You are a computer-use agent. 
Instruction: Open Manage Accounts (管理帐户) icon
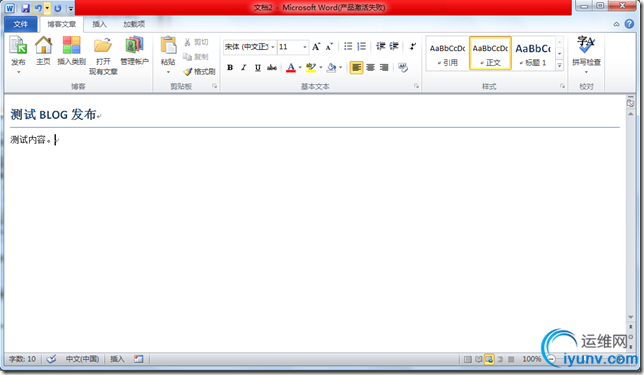[134, 45]
